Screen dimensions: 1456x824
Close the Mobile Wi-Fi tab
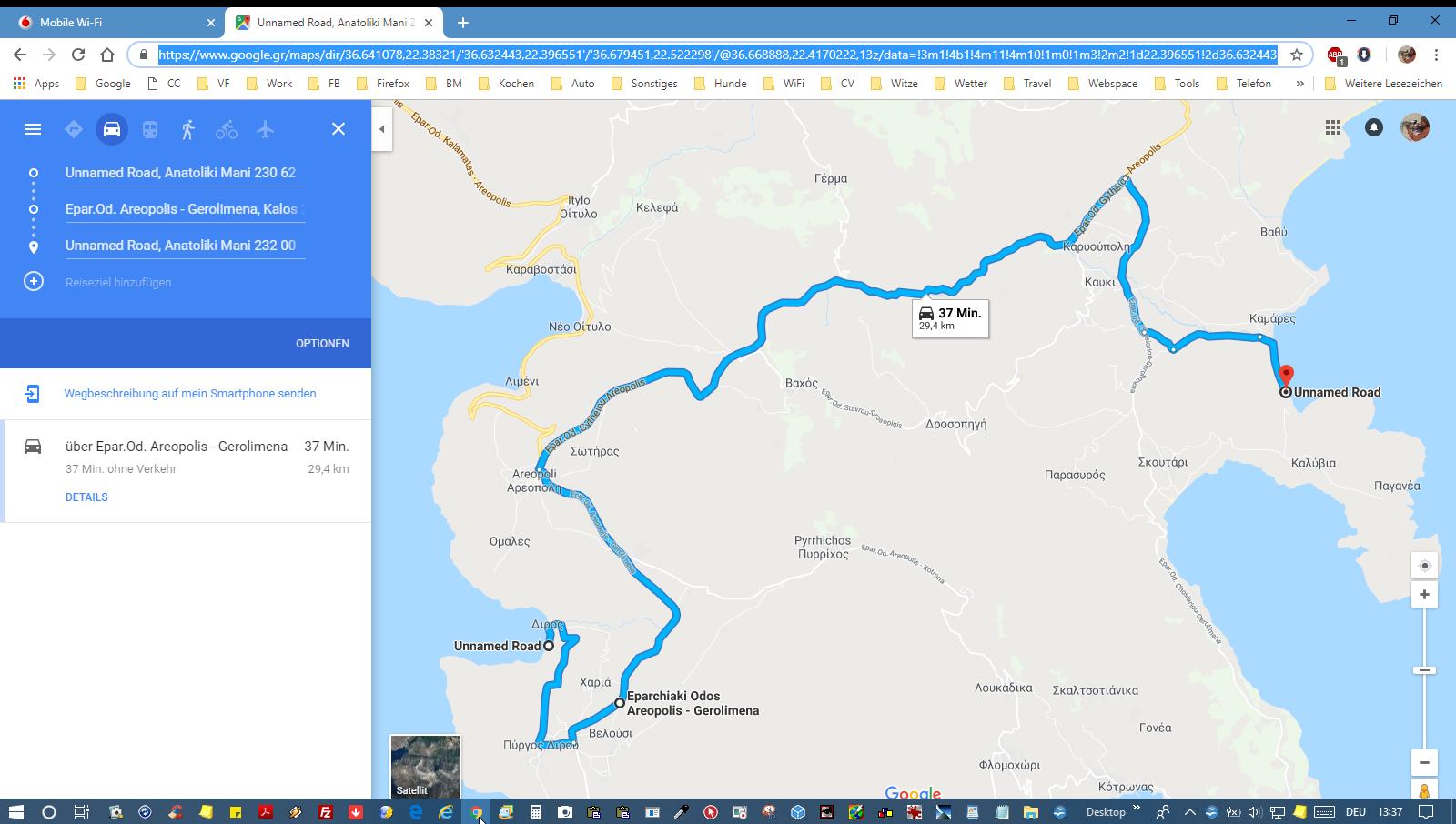210,23
